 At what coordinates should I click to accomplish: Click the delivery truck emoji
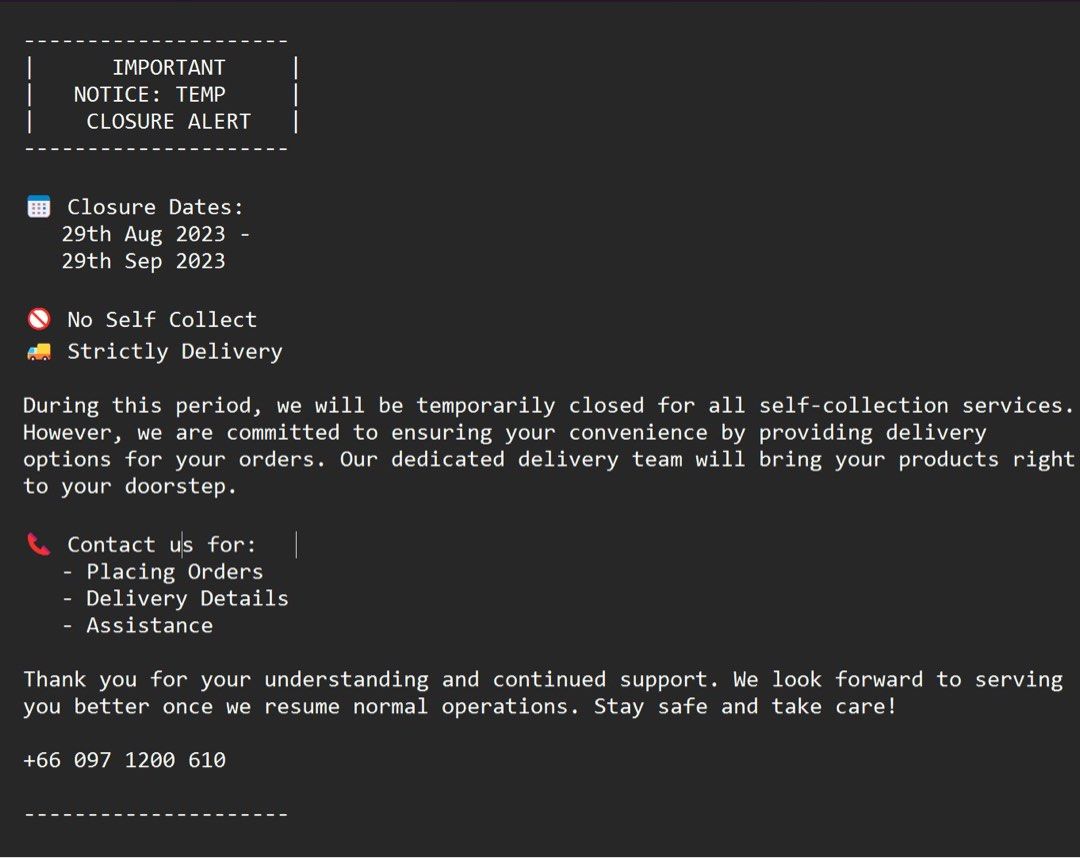[x=39, y=352]
